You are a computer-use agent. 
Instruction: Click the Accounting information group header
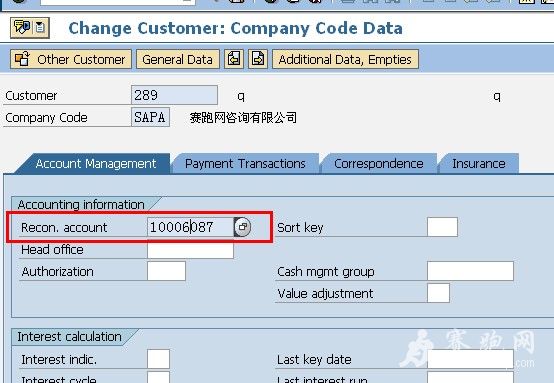81,205
